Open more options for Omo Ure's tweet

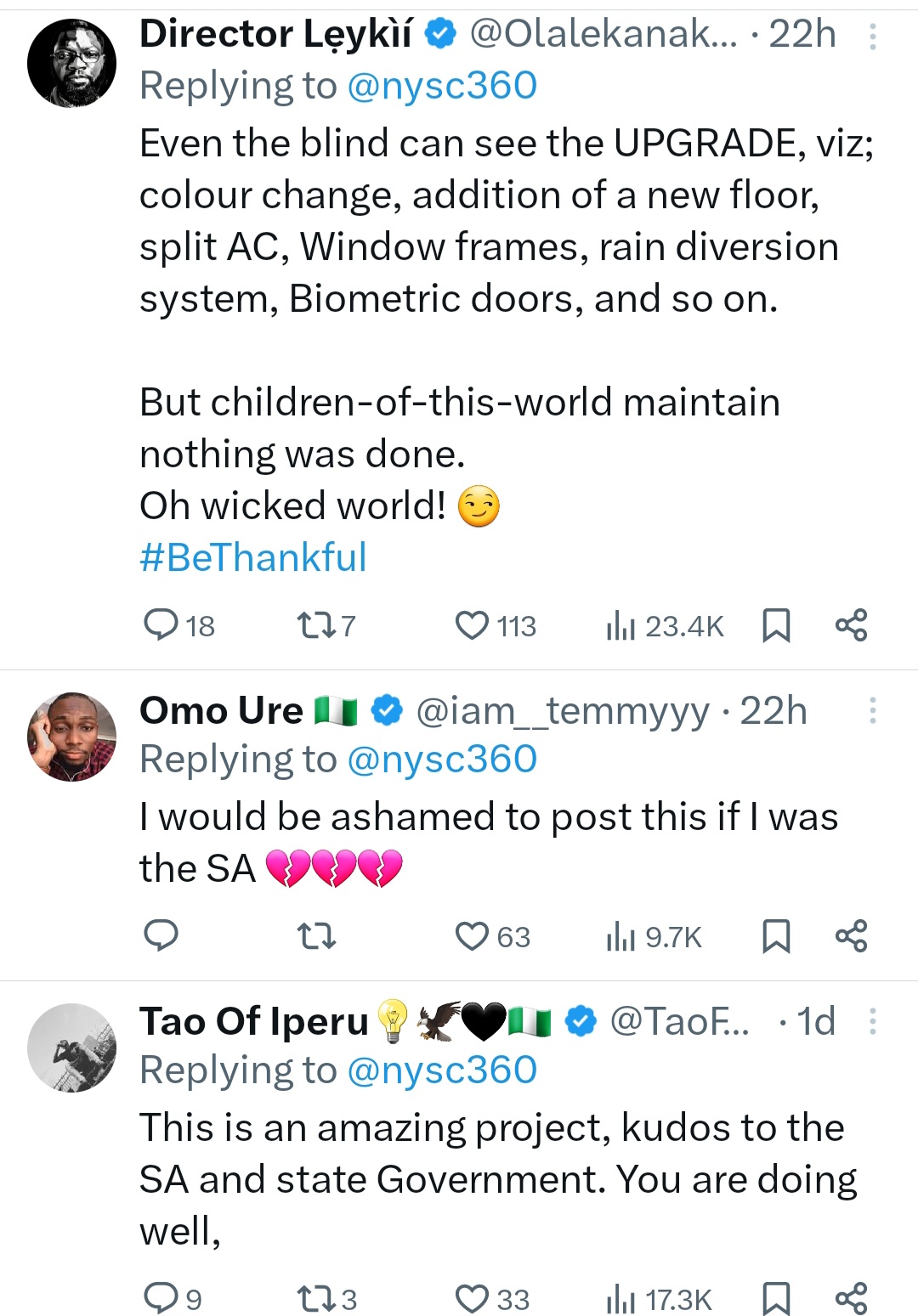[x=872, y=710]
